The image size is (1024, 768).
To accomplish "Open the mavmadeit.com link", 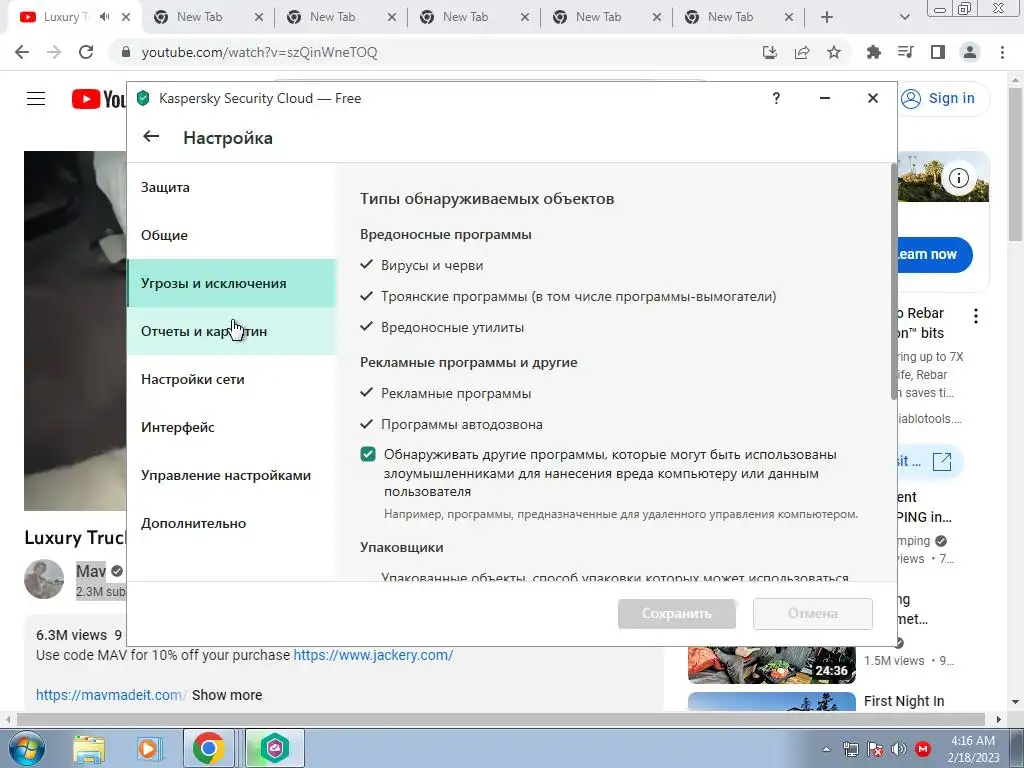I will tap(110, 695).
